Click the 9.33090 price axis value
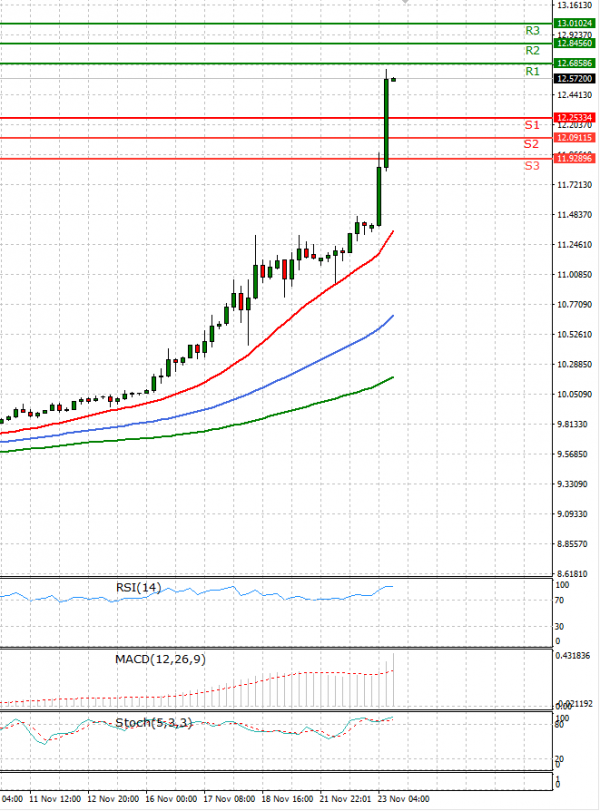 pyautogui.click(x=572, y=484)
